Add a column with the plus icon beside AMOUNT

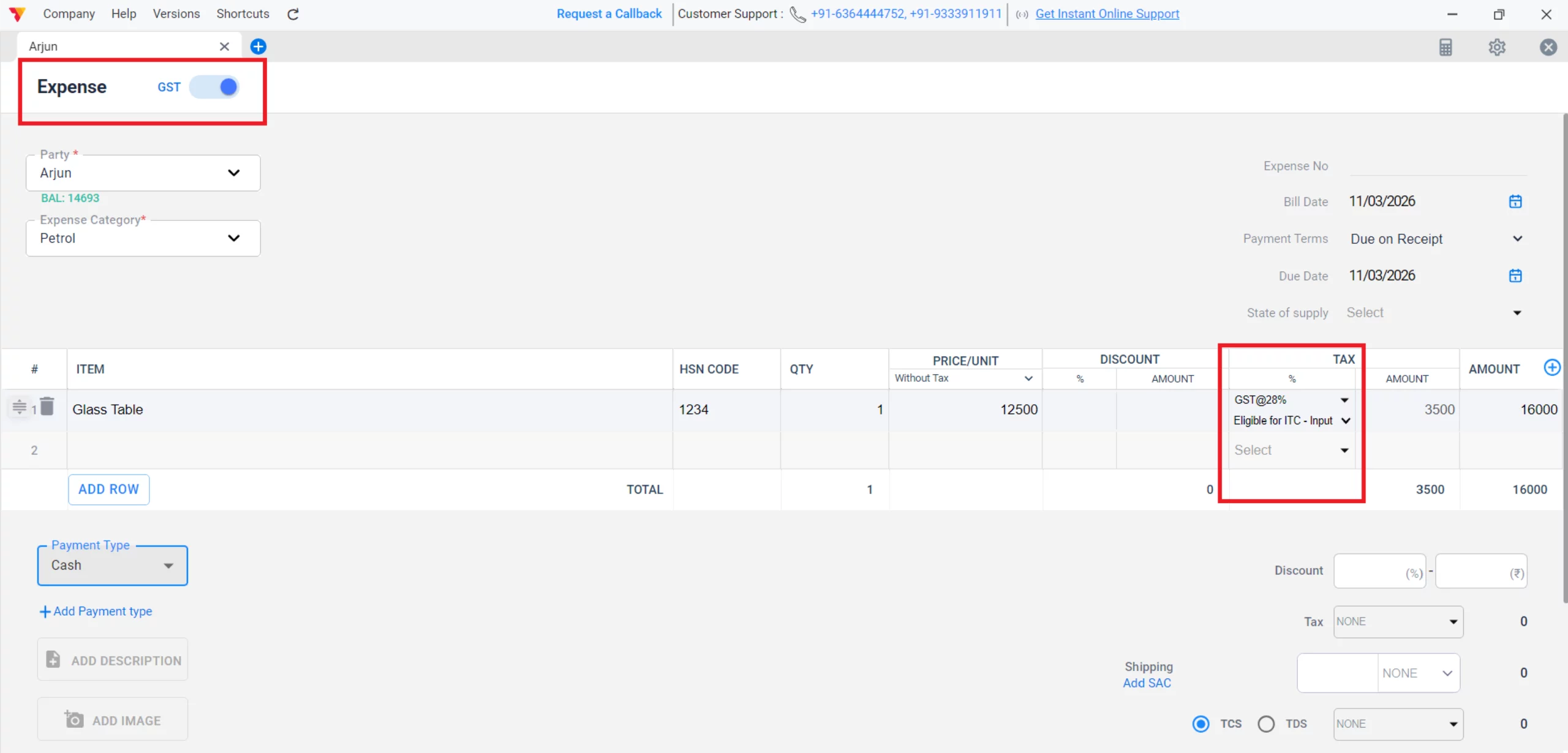point(1551,367)
